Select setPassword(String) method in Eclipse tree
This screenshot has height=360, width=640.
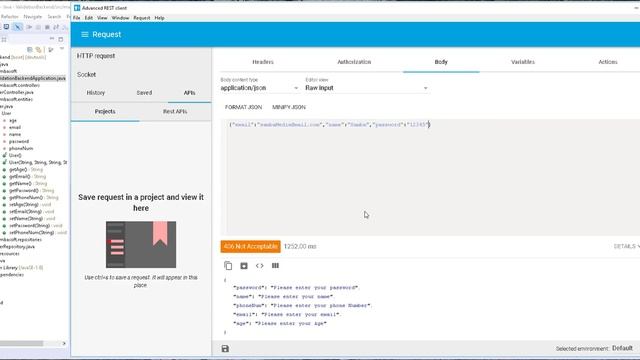(36, 226)
